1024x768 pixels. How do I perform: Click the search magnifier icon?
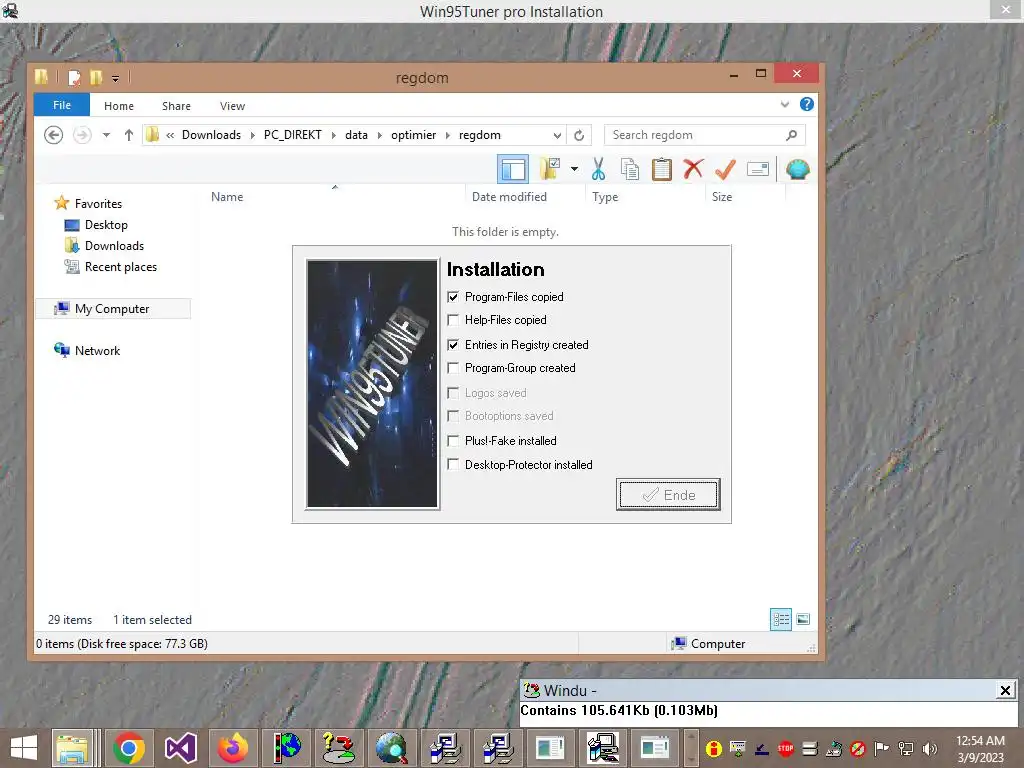[792, 135]
